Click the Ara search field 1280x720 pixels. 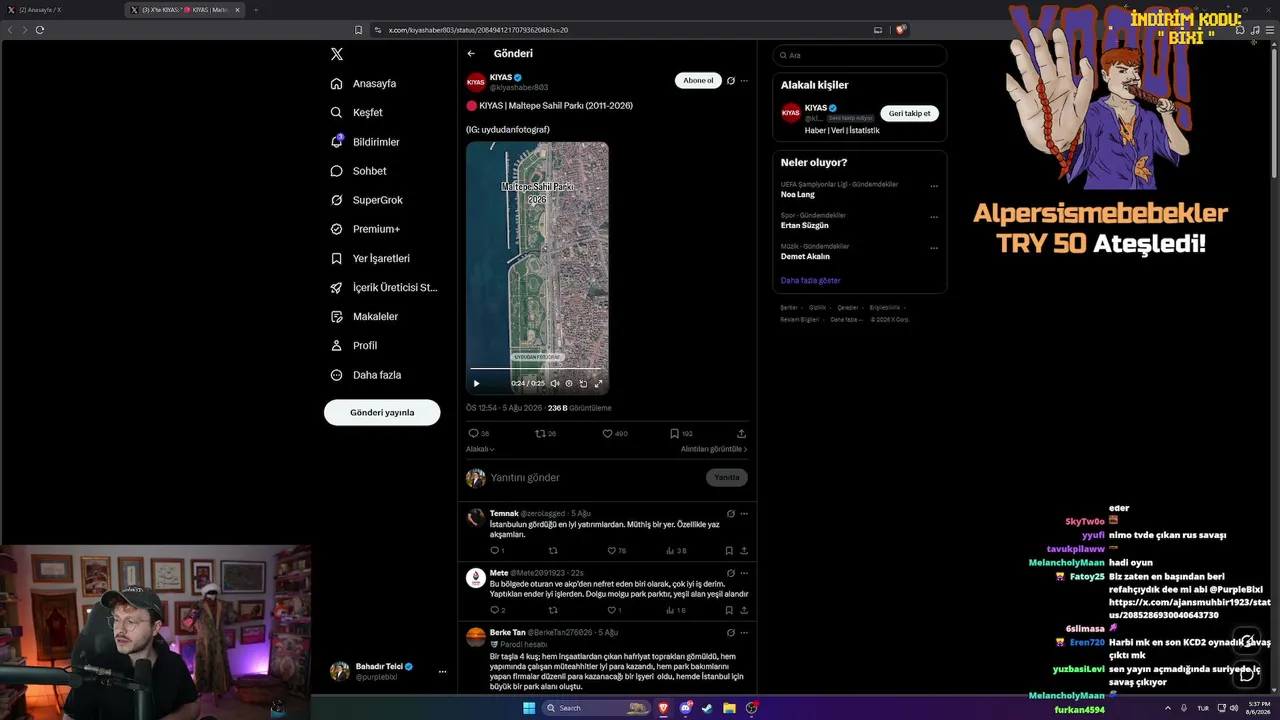860,55
